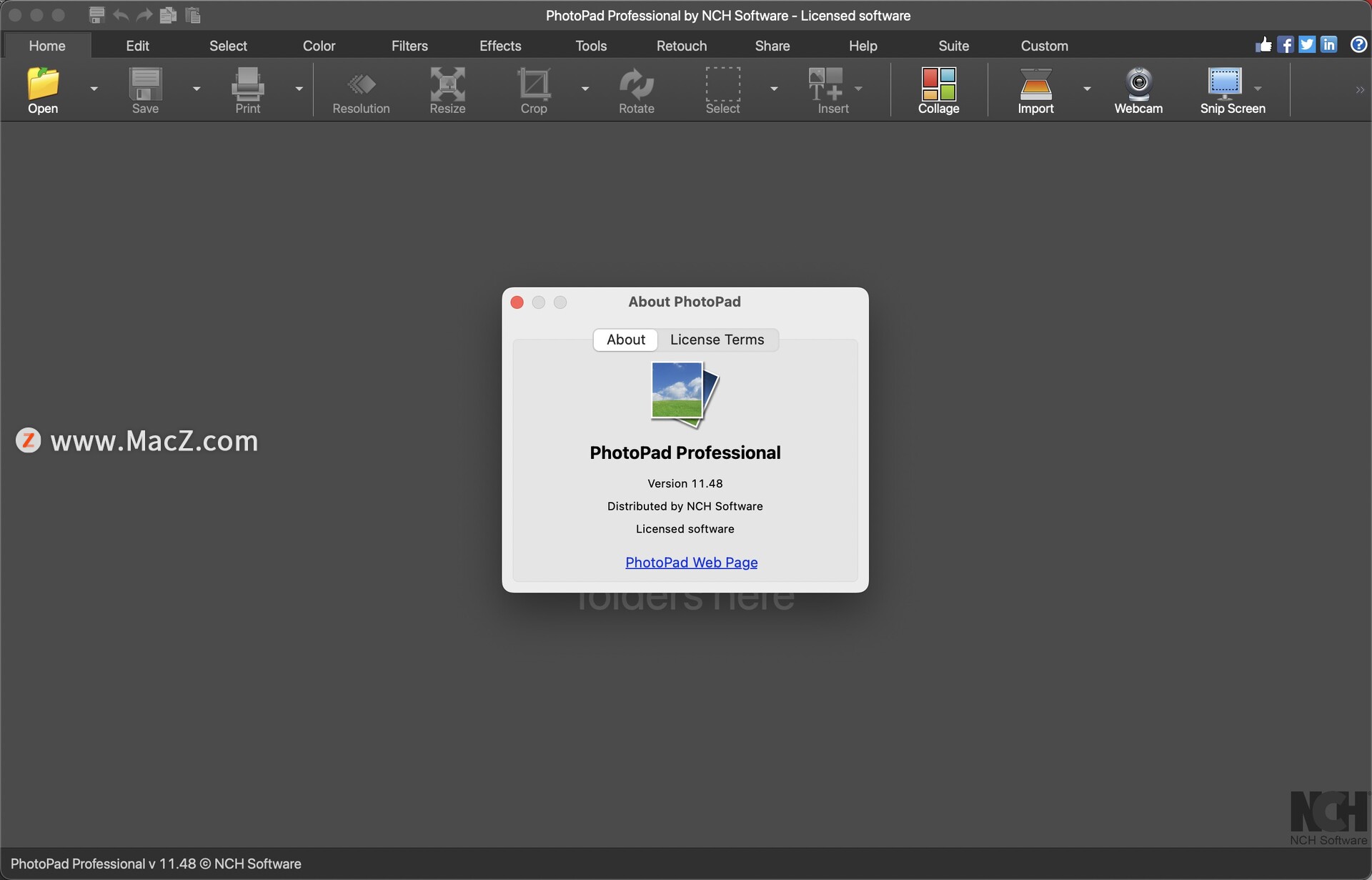
Task: Click the Import scanner icon
Action: 1035,84
